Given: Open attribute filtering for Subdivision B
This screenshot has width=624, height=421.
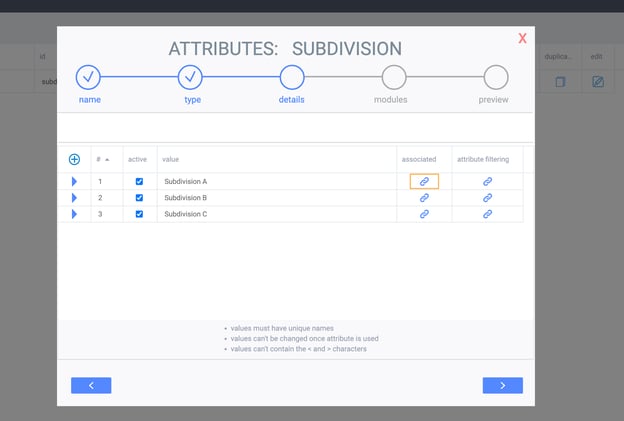Looking at the screenshot, I should [487, 198].
